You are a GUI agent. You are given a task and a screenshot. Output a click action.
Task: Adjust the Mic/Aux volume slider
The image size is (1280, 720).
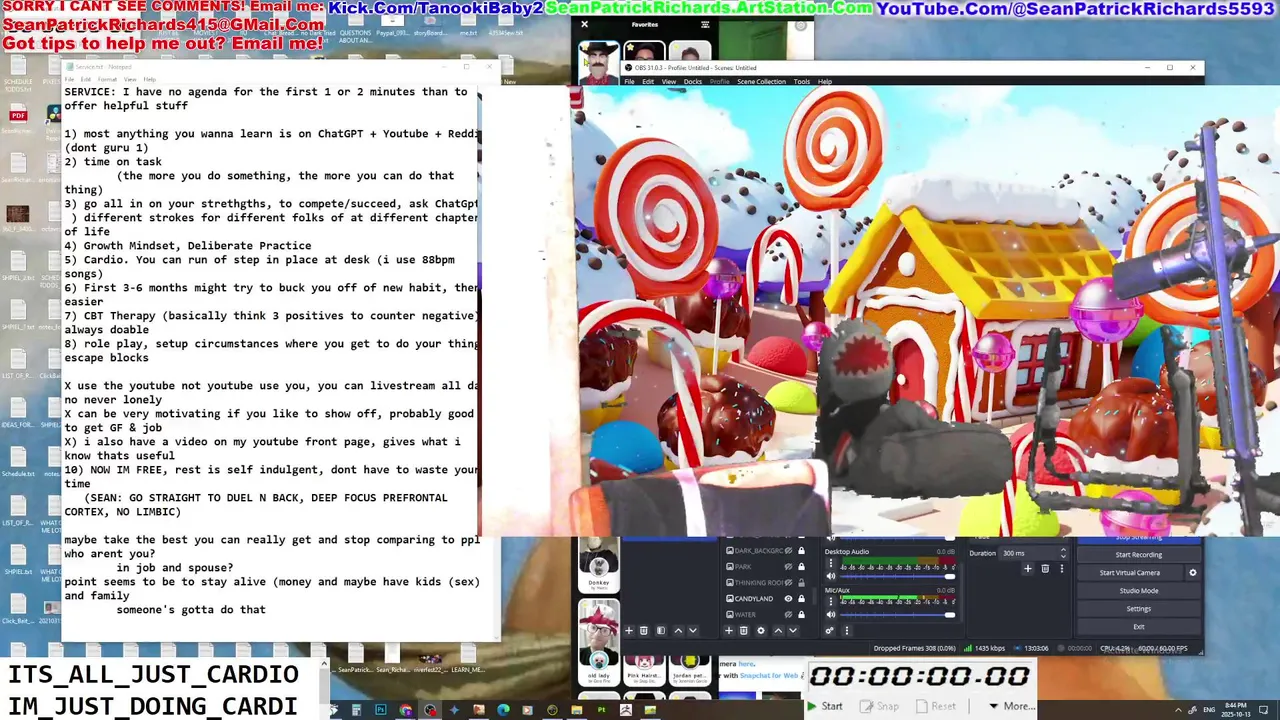point(897,614)
